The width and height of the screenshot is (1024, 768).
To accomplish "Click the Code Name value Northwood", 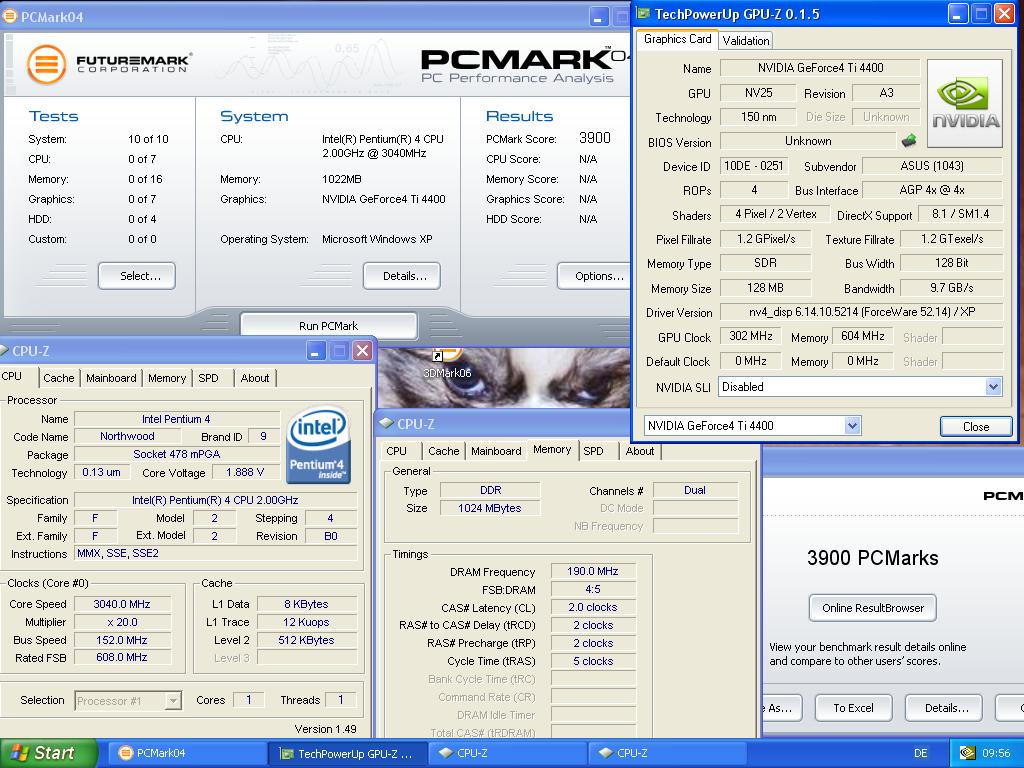I will pos(127,436).
